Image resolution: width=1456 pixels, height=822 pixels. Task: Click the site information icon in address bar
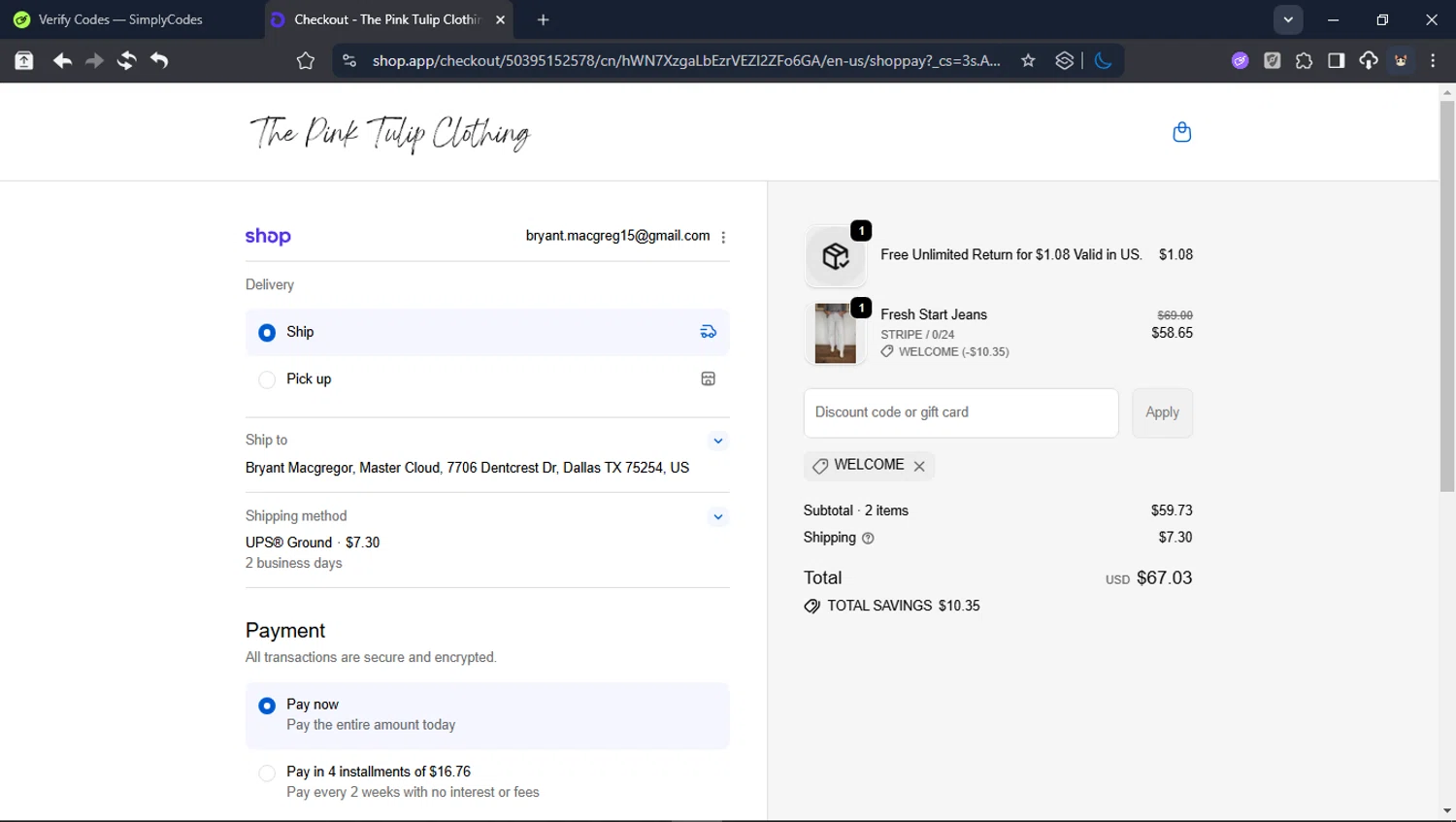tap(349, 61)
